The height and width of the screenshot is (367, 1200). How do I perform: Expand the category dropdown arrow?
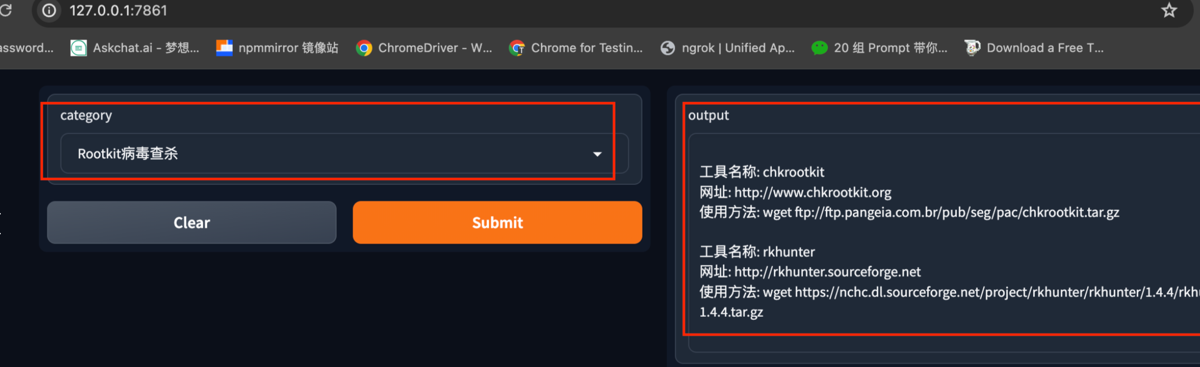point(597,154)
